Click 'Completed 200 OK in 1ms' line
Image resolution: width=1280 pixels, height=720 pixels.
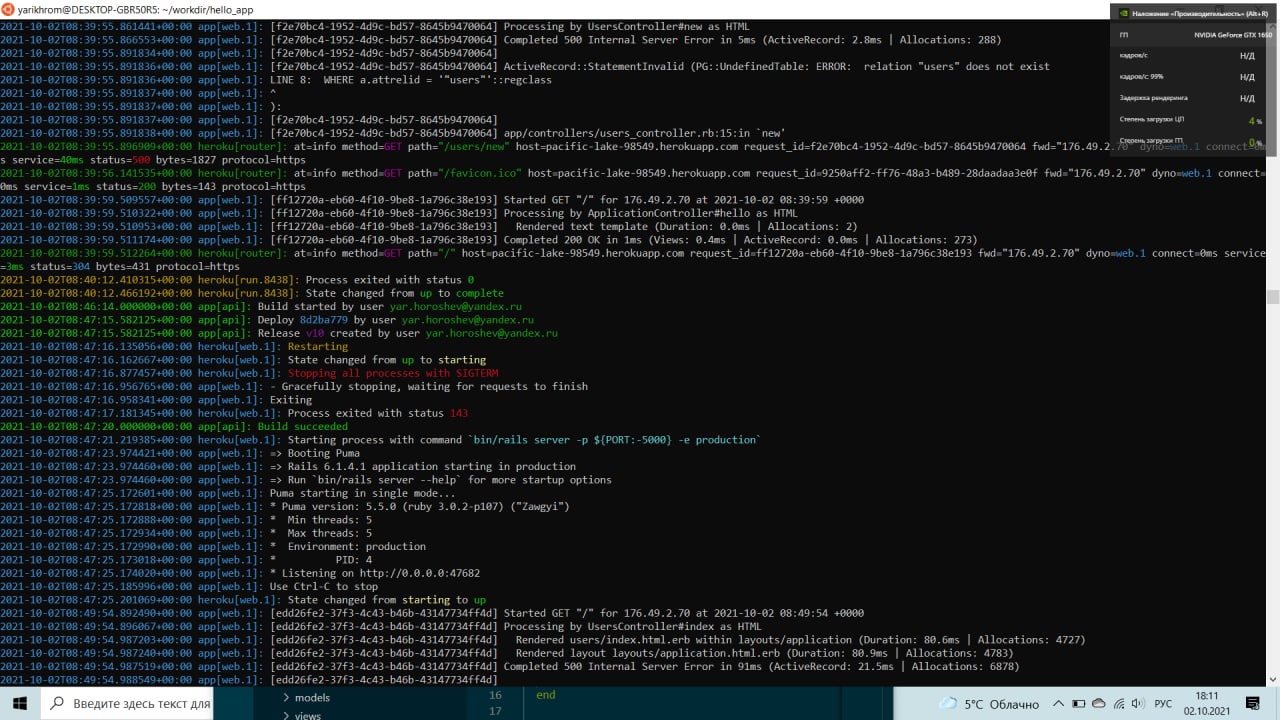740,240
